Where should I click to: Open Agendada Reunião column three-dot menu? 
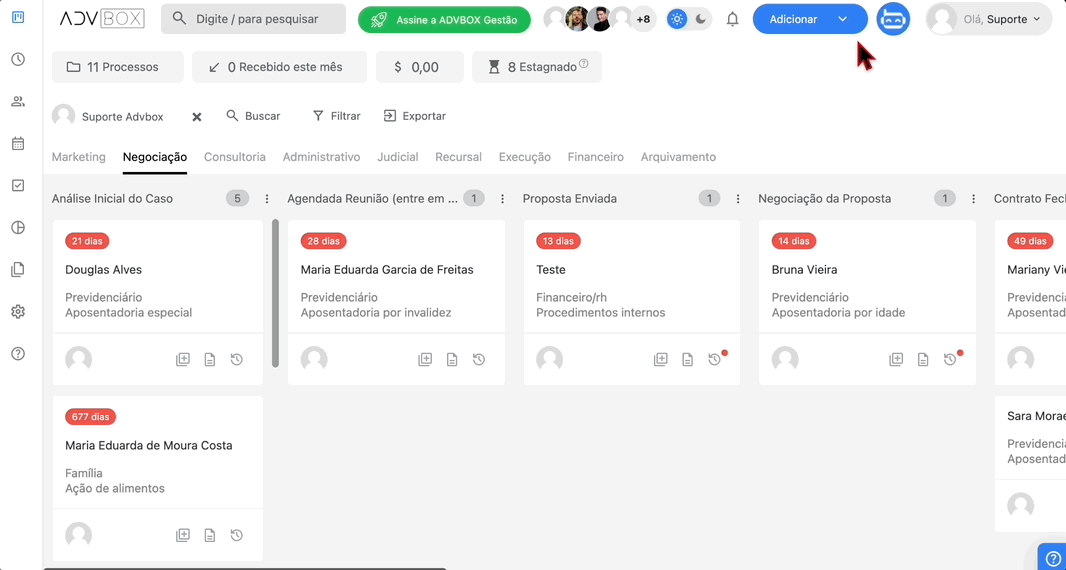502,199
